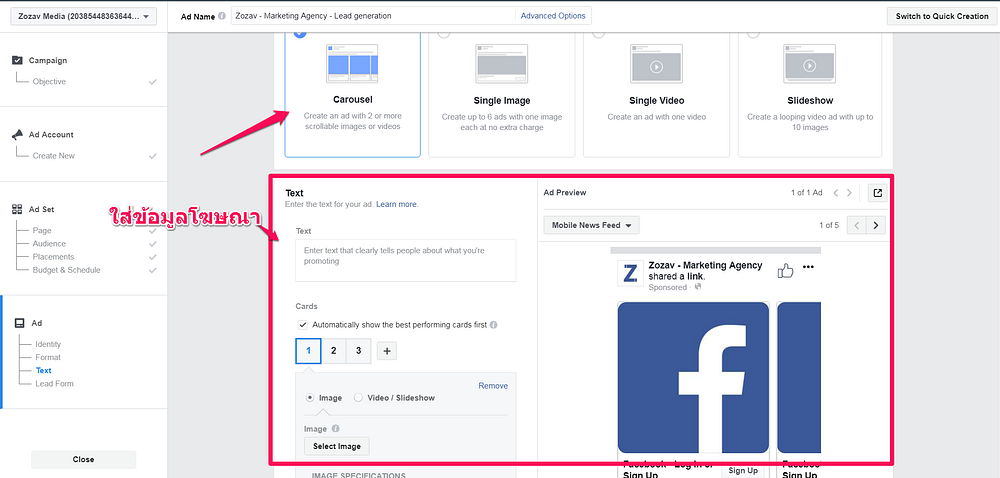Click info icon next to Image label
The width and height of the screenshot is (1000, 478).
(335, 429)
